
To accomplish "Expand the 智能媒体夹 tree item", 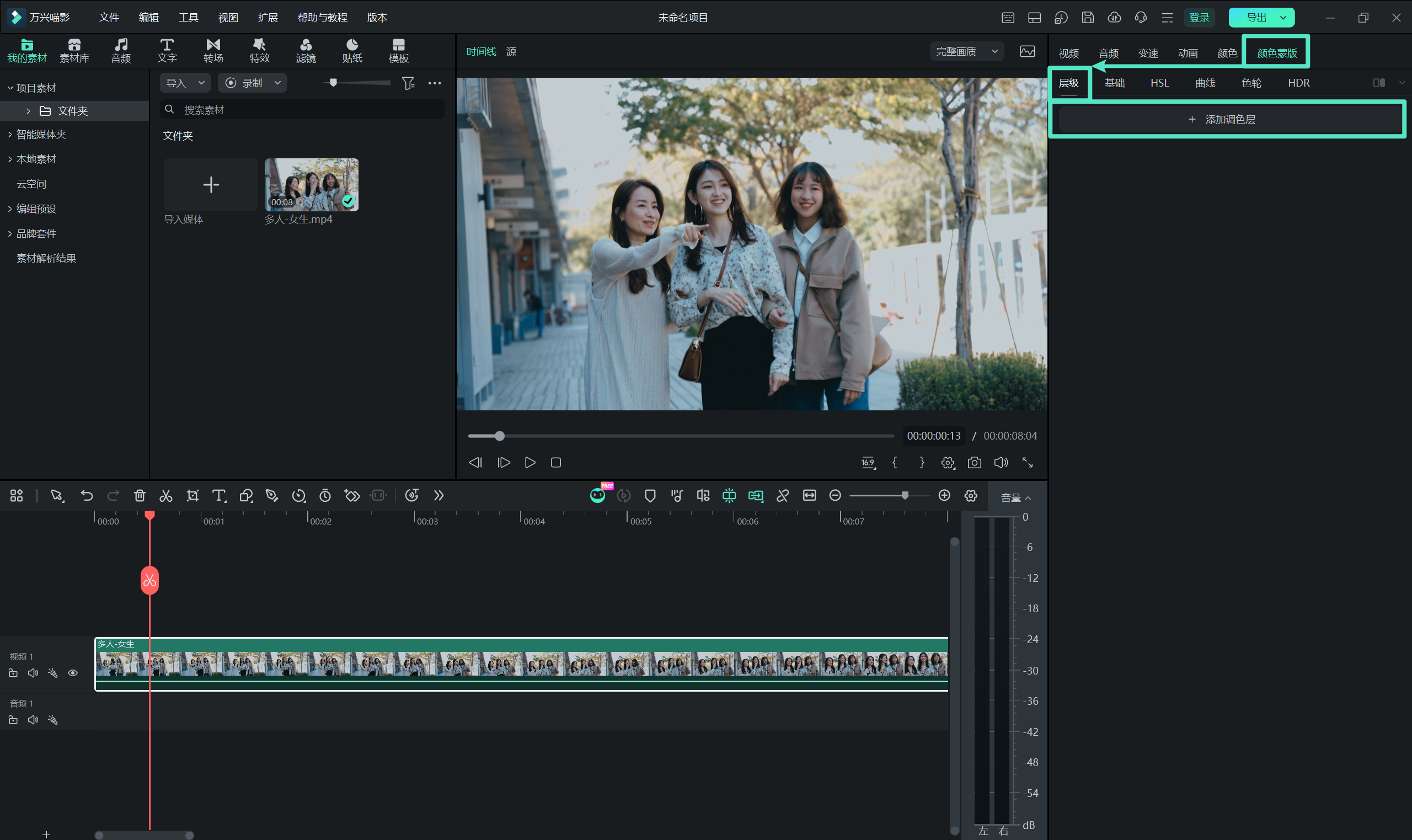I will pos(10,134).
